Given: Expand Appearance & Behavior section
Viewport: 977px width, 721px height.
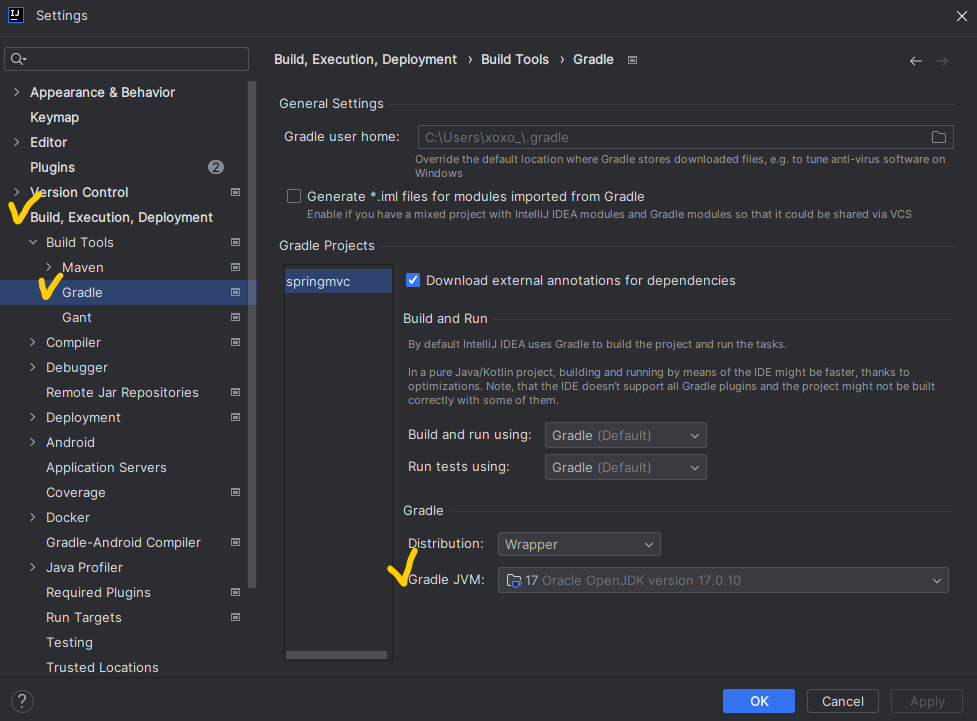Looking at the screenshot, I should pyautogui.click(x=17, y=92).
